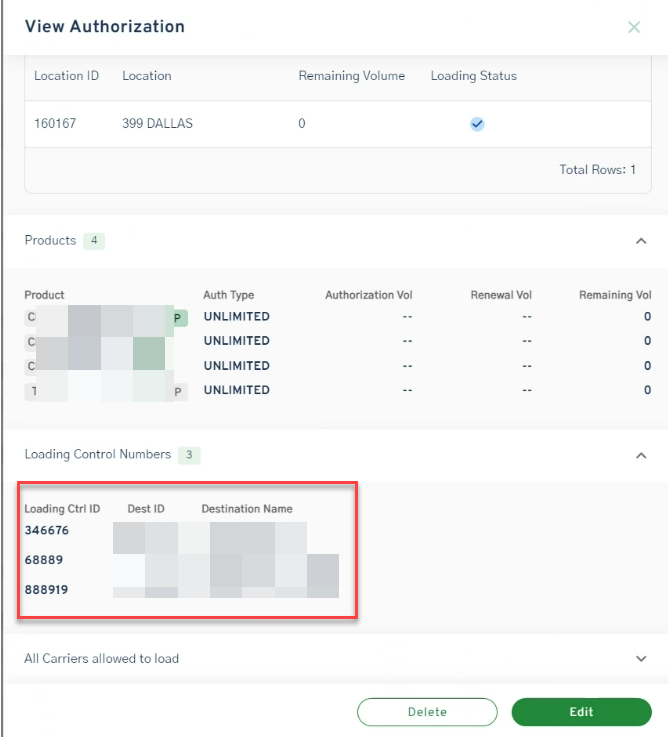This screenshot has width=668, height=737.
Task: Select location ID 160167 cell
Action: click(x=55, y=124)
